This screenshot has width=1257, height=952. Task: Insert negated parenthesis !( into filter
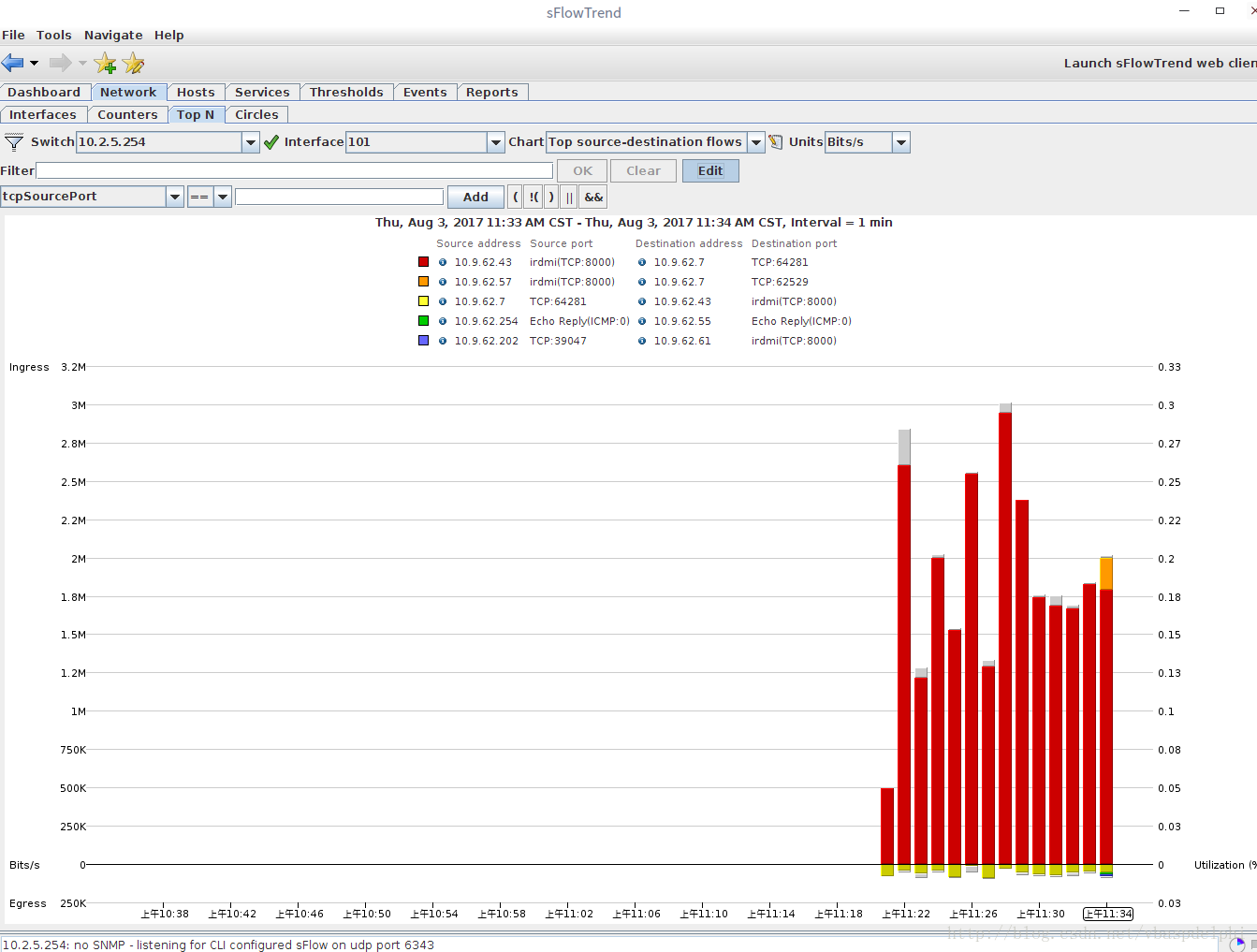533,197
